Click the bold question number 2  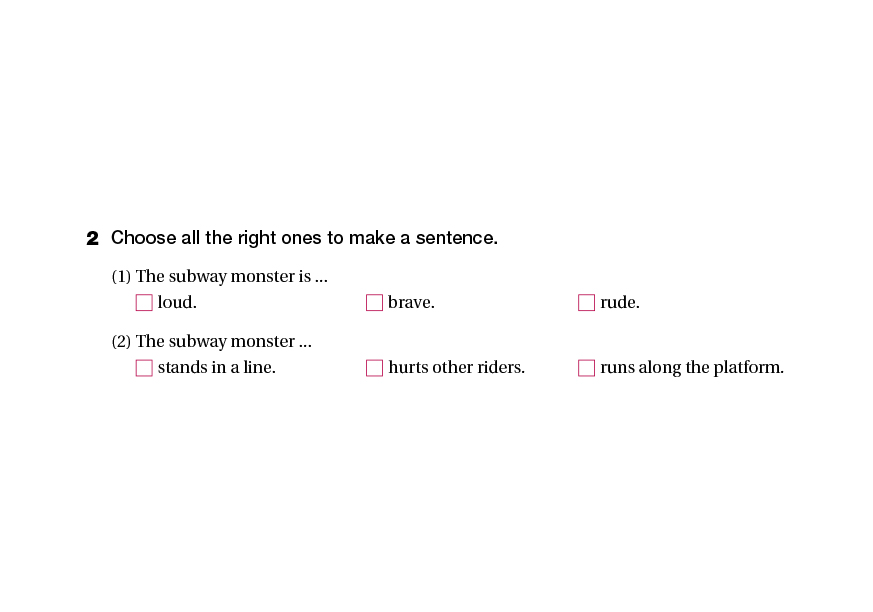coord(92,238)
